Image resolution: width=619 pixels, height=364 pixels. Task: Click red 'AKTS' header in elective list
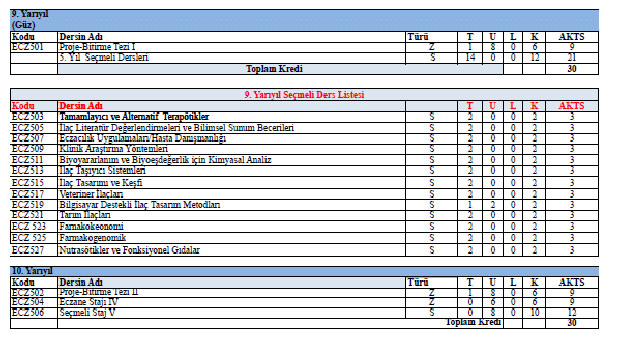point(571,106)
